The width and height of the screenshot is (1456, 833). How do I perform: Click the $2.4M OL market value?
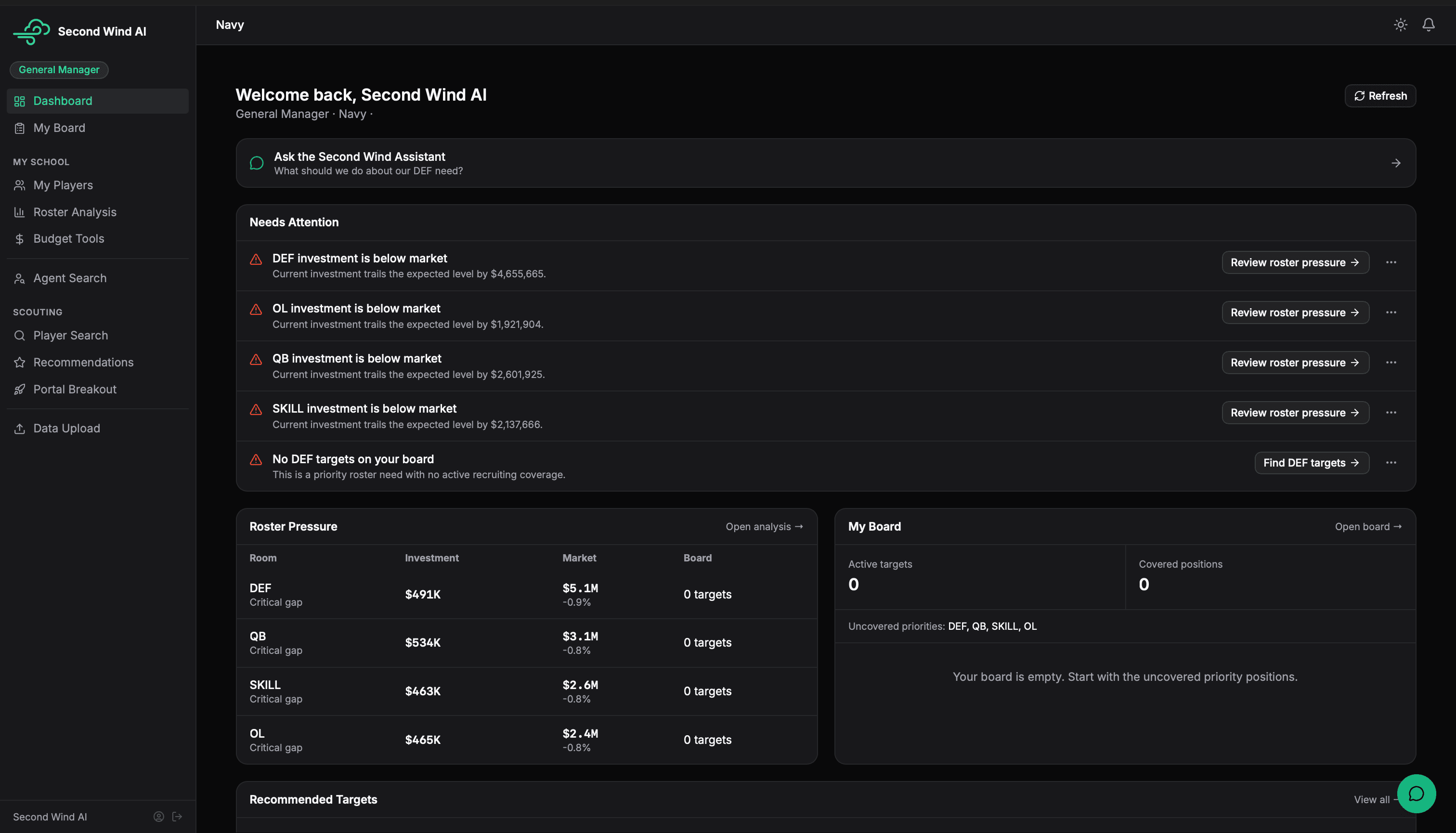point(580,733)
